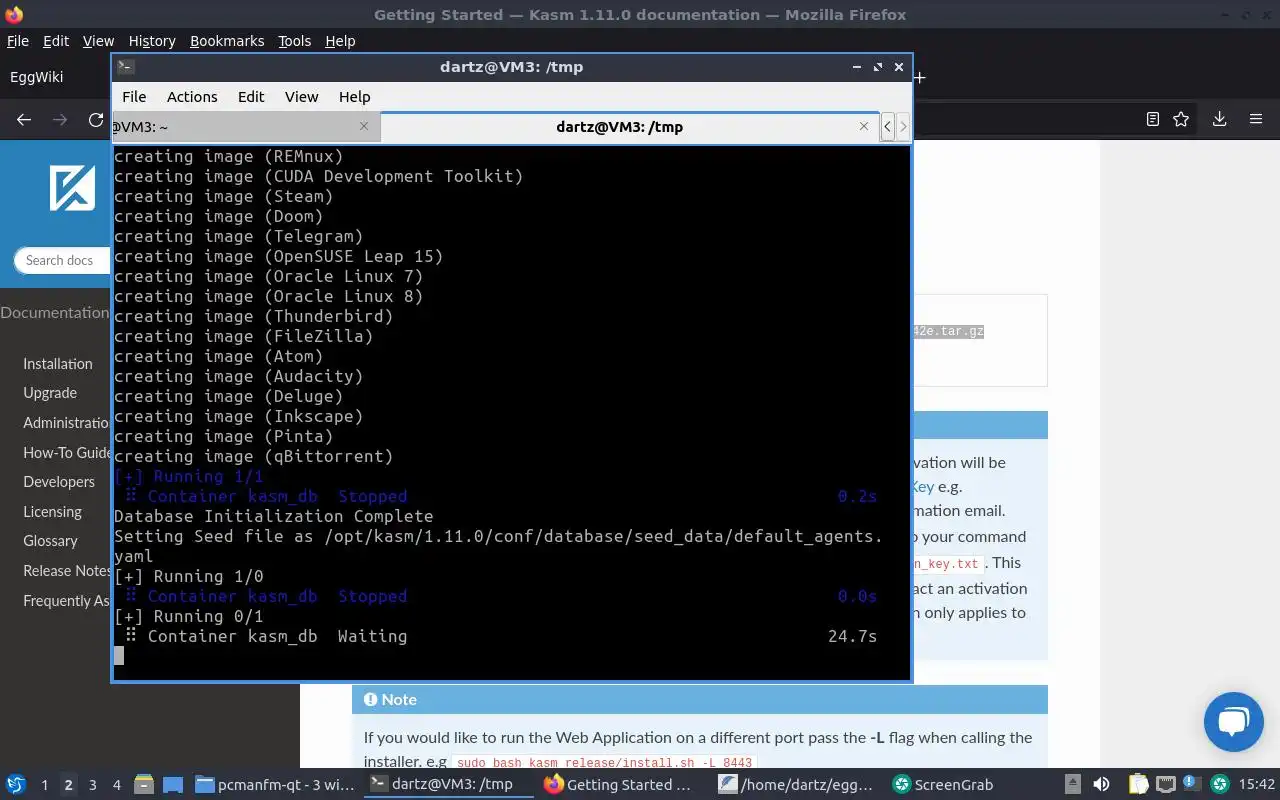Open the Administration docs link

(x=67, y=423)
